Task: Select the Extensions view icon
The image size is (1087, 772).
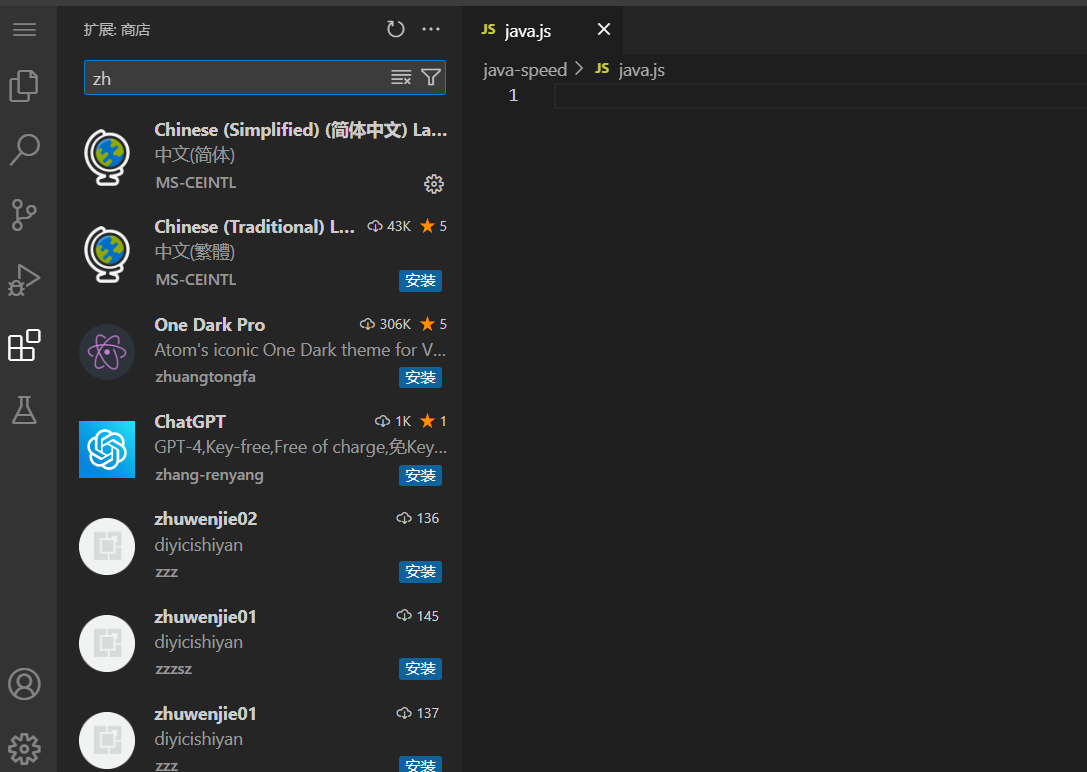Action: [24, 345]
